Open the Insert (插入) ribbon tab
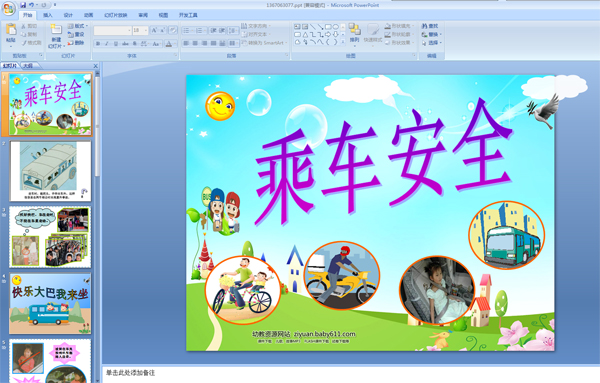 click(47, 15)
